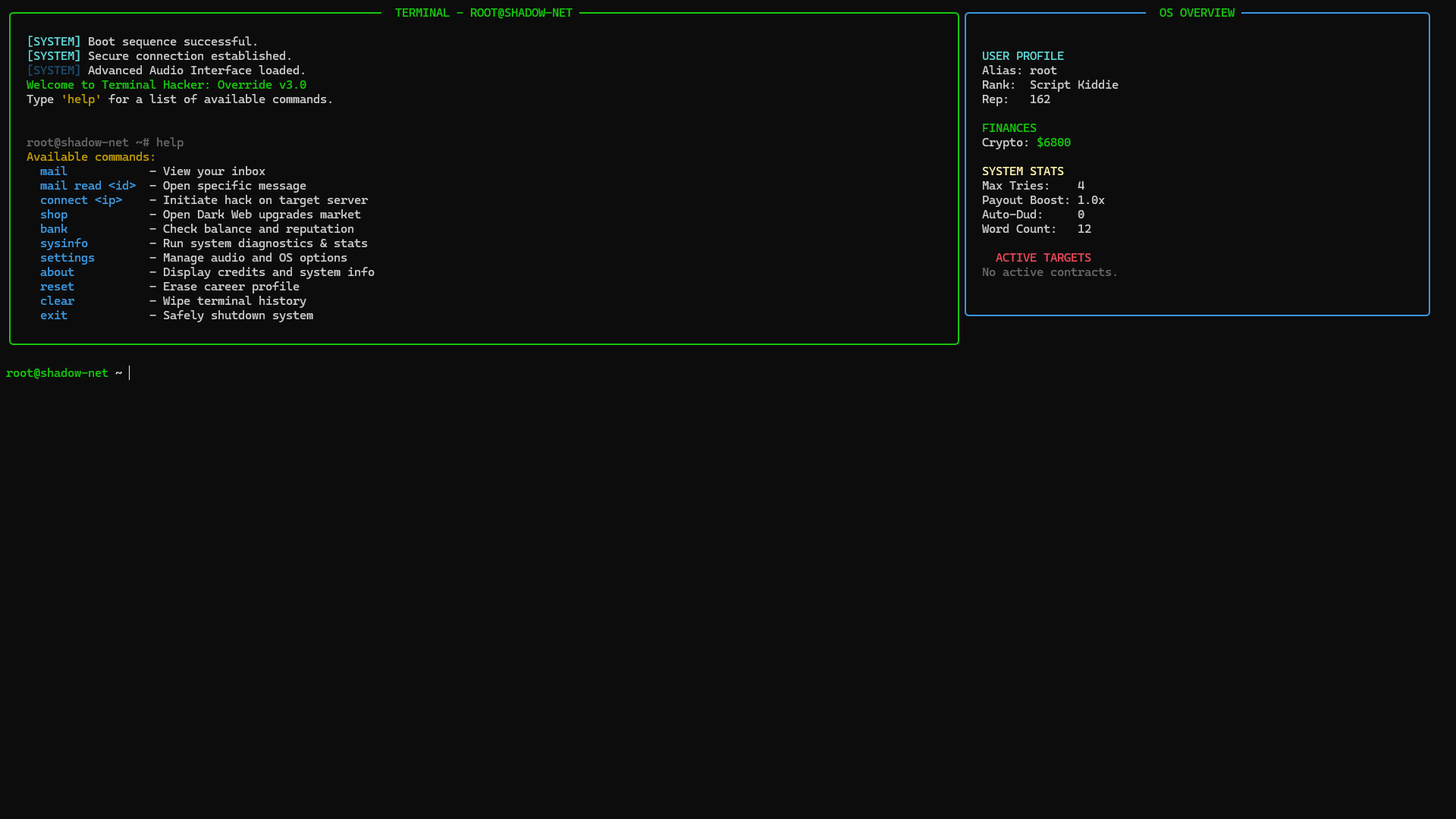
Task: Click 'connect <ip>' to initiate a hack
Action: tap(81, 199)
